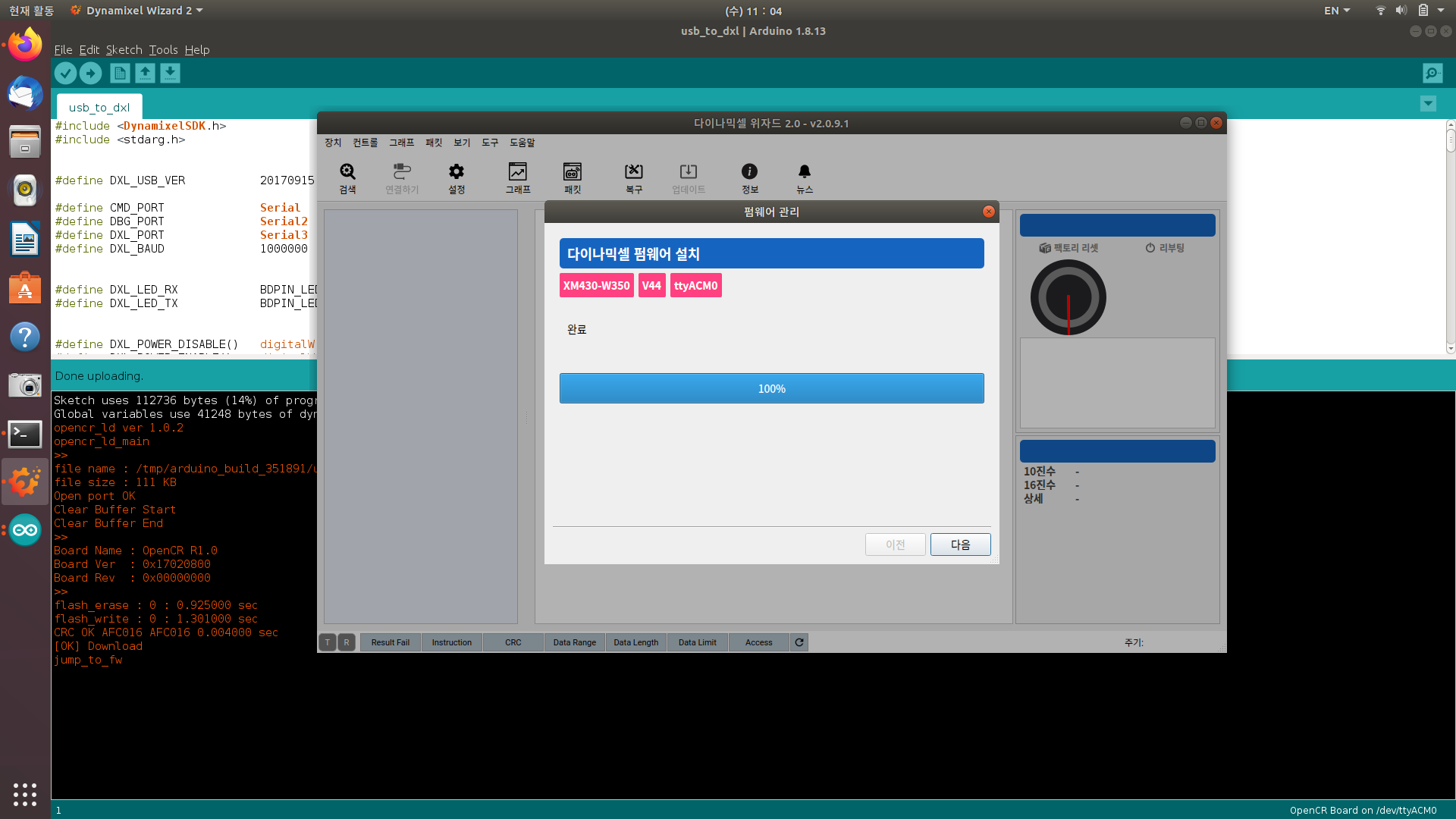
Task: Expand the Arduino tab dropdown arrow
Action: pyautogui.click(x=1428, y=103)
